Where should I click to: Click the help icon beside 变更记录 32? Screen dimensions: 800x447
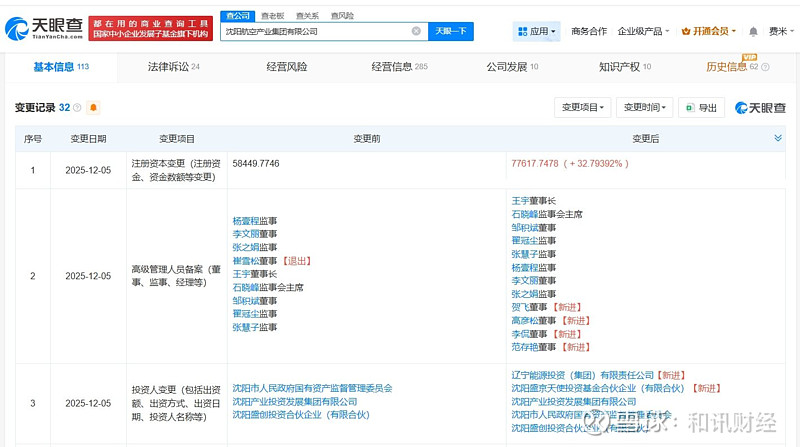(x=77, y=108)
